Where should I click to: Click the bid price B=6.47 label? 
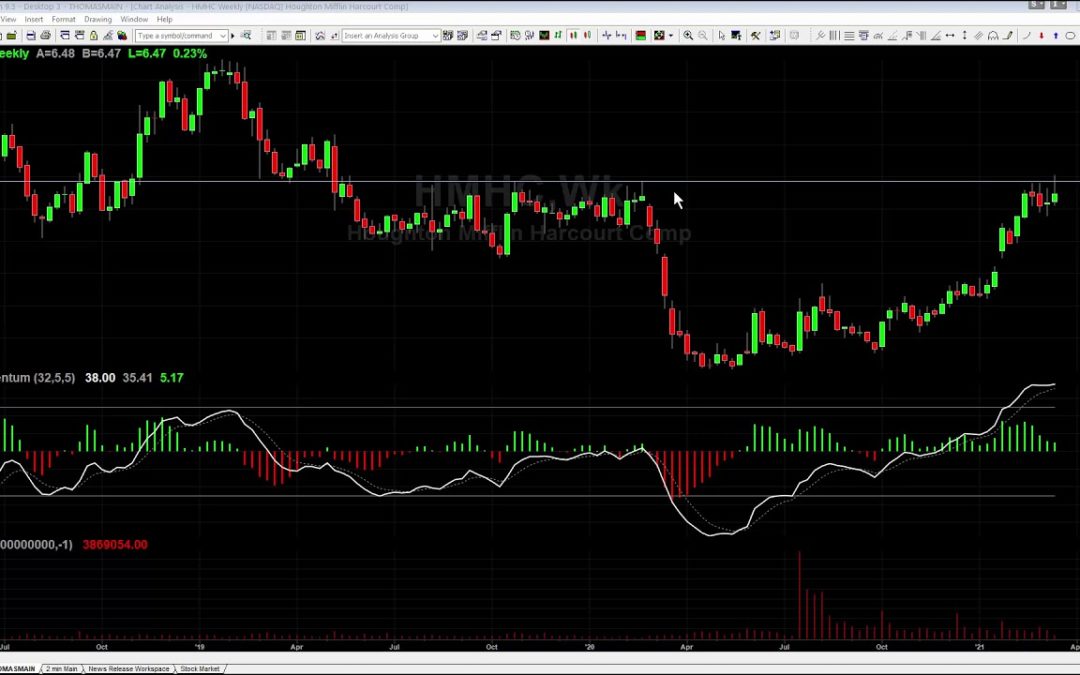point(101,53)
